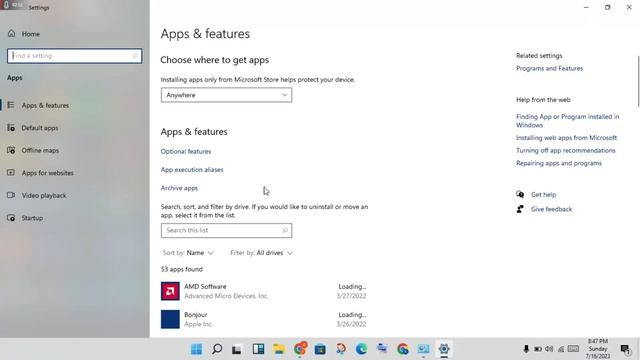
Task: Open notification center icon
Action: [625, 349]
